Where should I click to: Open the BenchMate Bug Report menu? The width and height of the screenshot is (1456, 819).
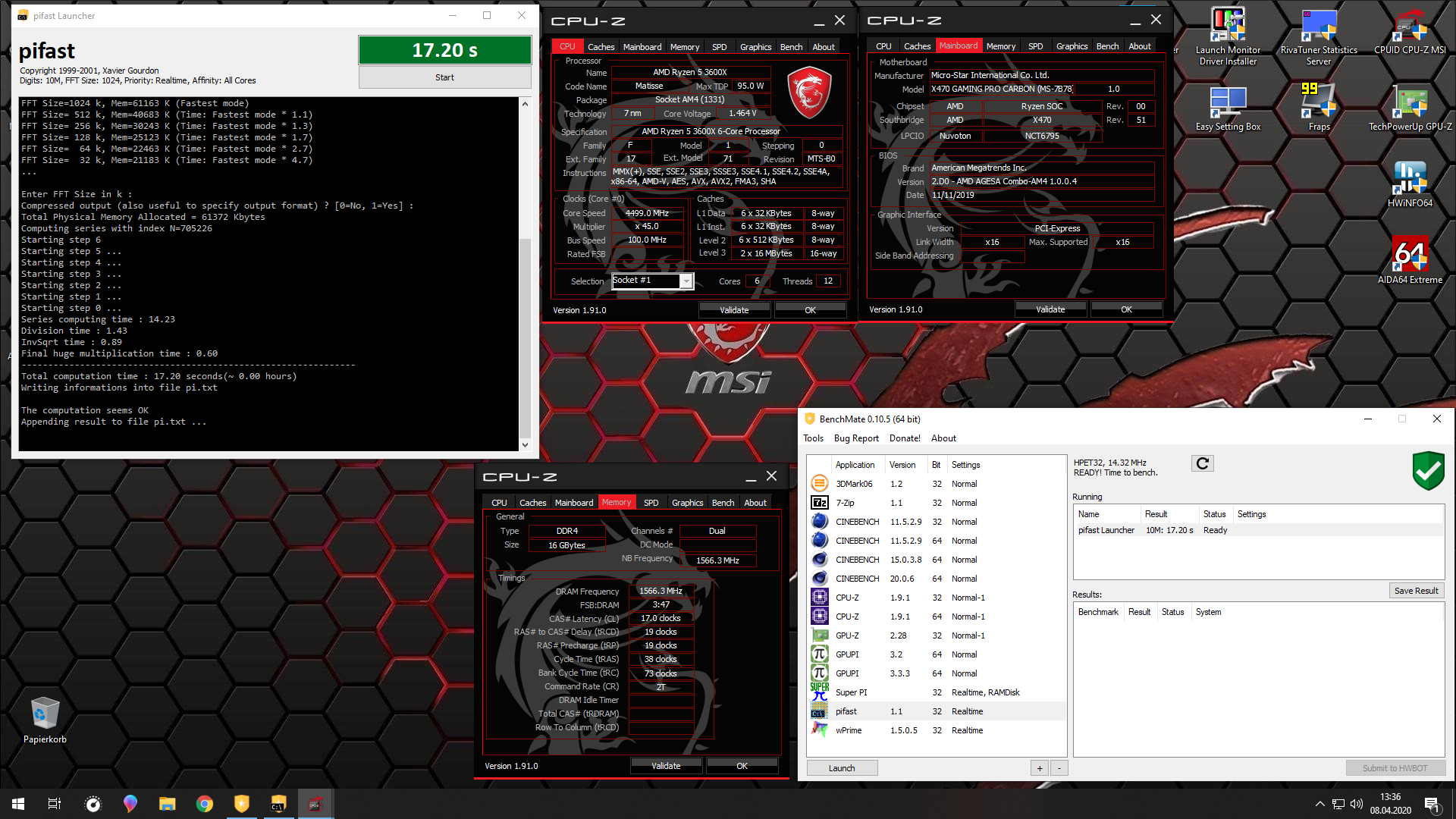[x=856, y=438]
